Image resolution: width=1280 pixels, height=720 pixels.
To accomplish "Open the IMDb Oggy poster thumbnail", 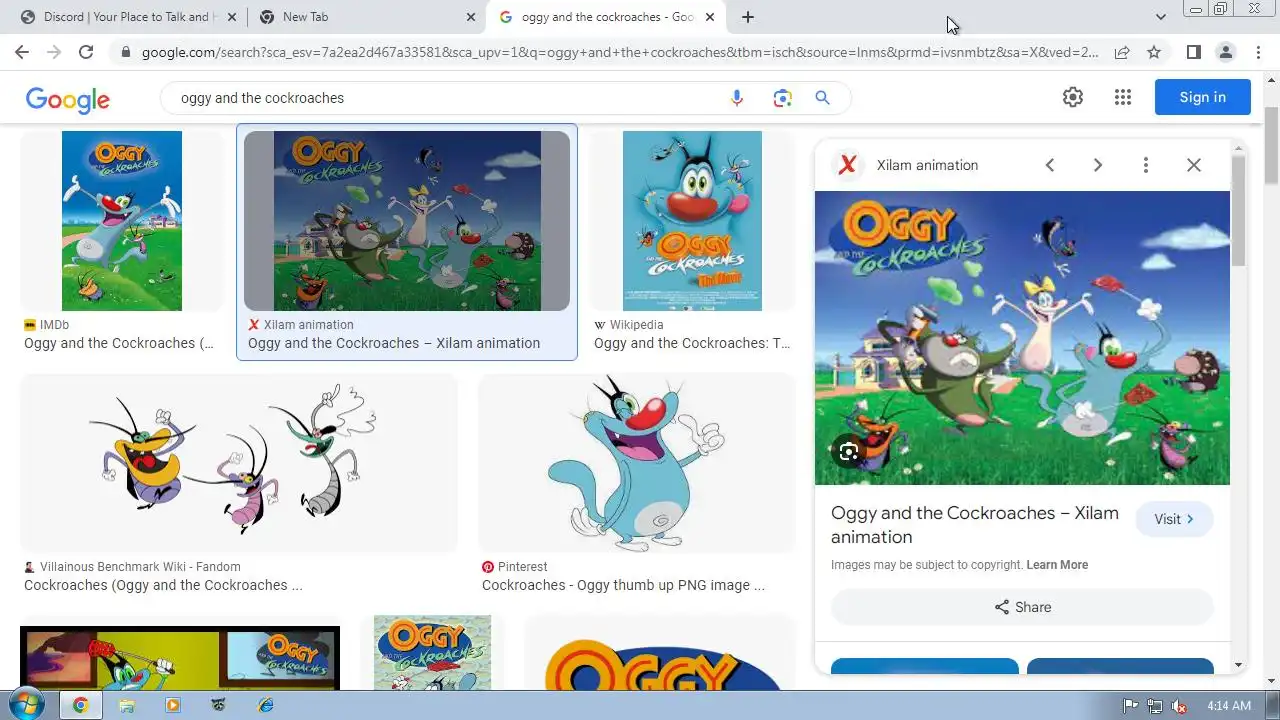I will click(122, 221).
